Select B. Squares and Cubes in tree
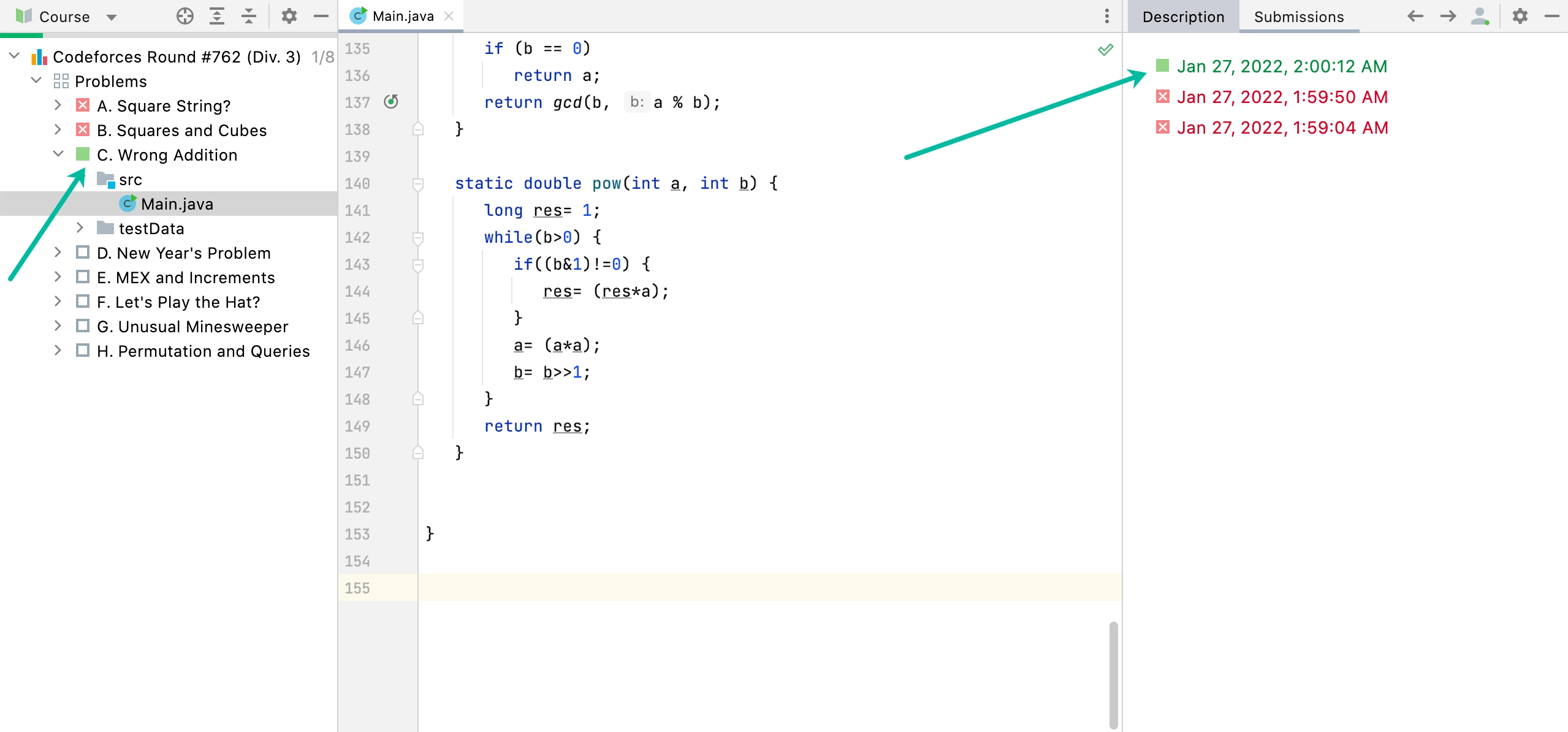1568x732 pixels. (x=181, y=130)
